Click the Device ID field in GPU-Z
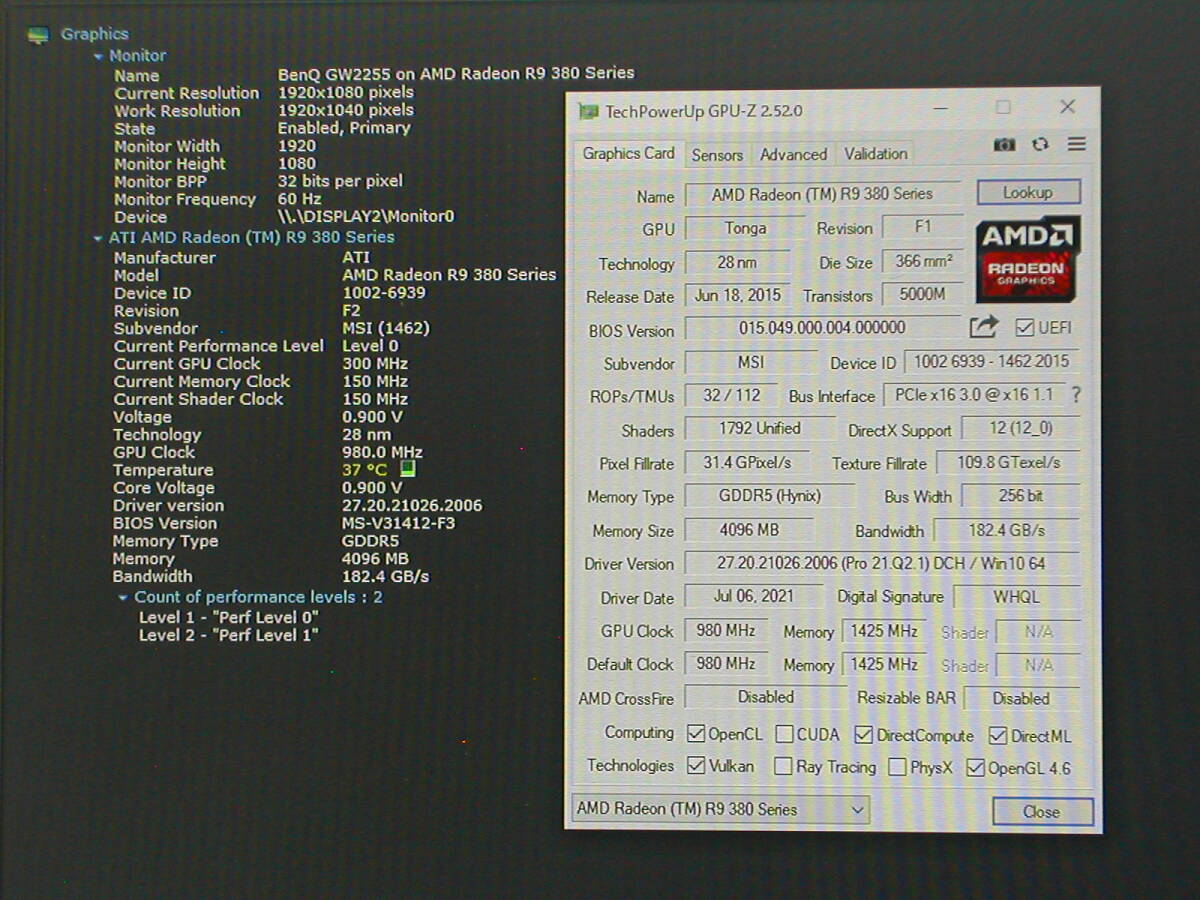The height and width of the screenshot is (900, 1200). click(x=991, y=361)
